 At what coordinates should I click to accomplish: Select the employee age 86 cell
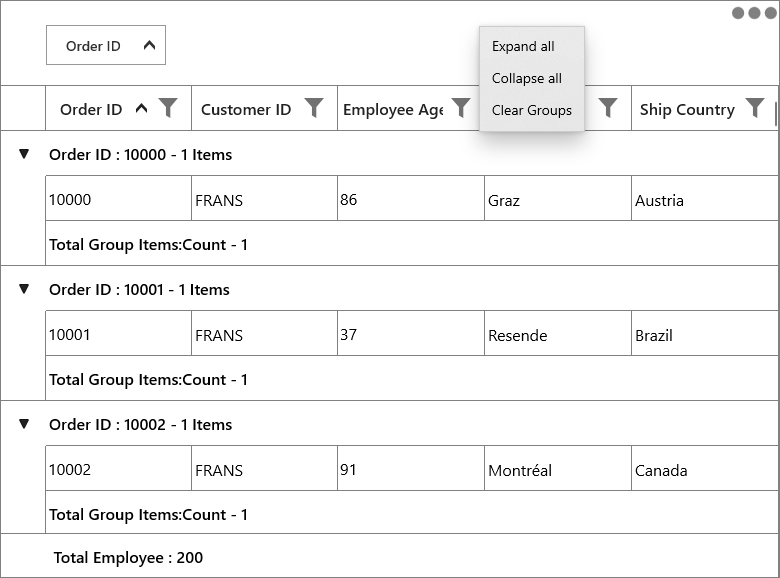pos(411,198)
